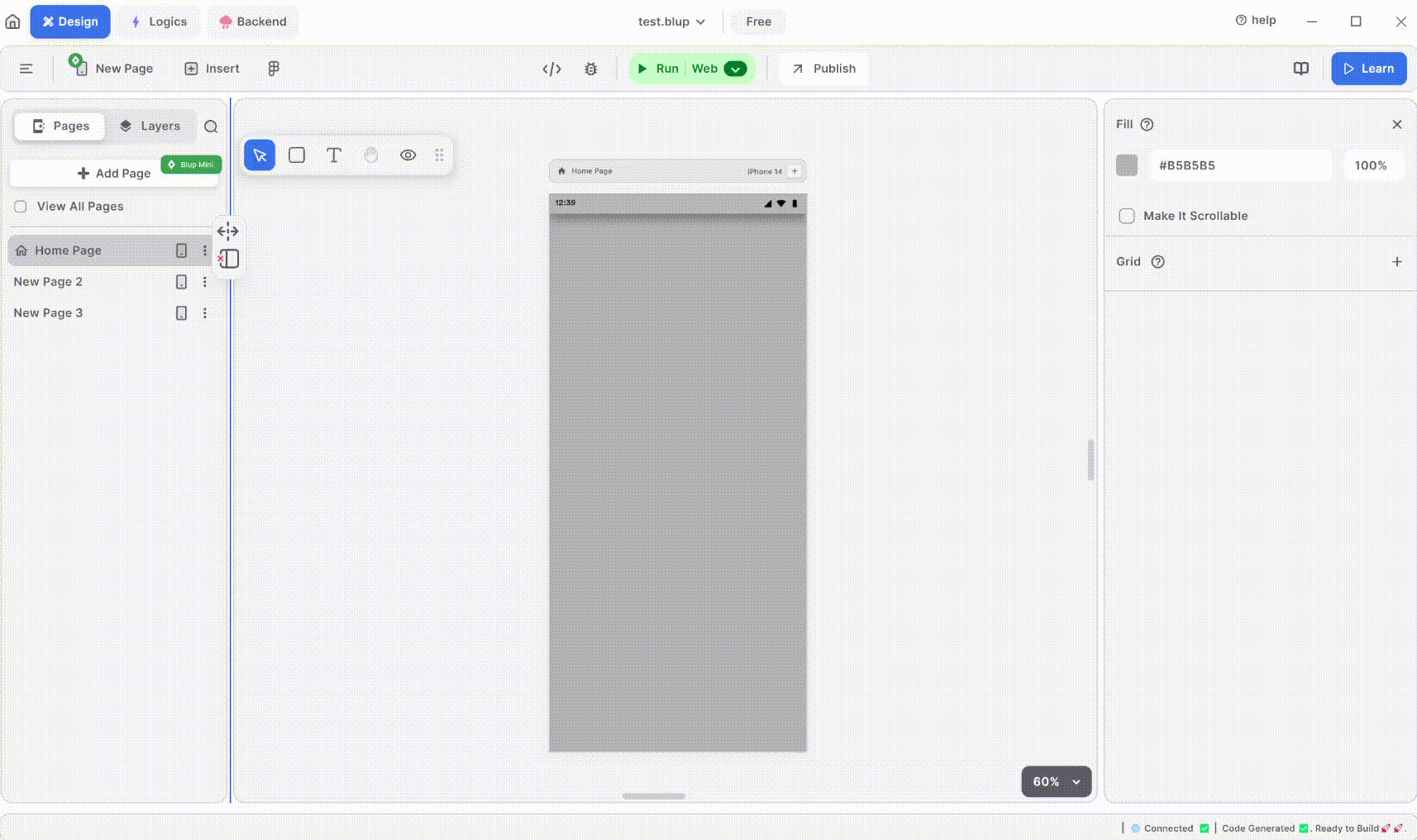Collapse the left sidebar panel icon
Viewport: 1417px width, 840px height.
(229, 259)
